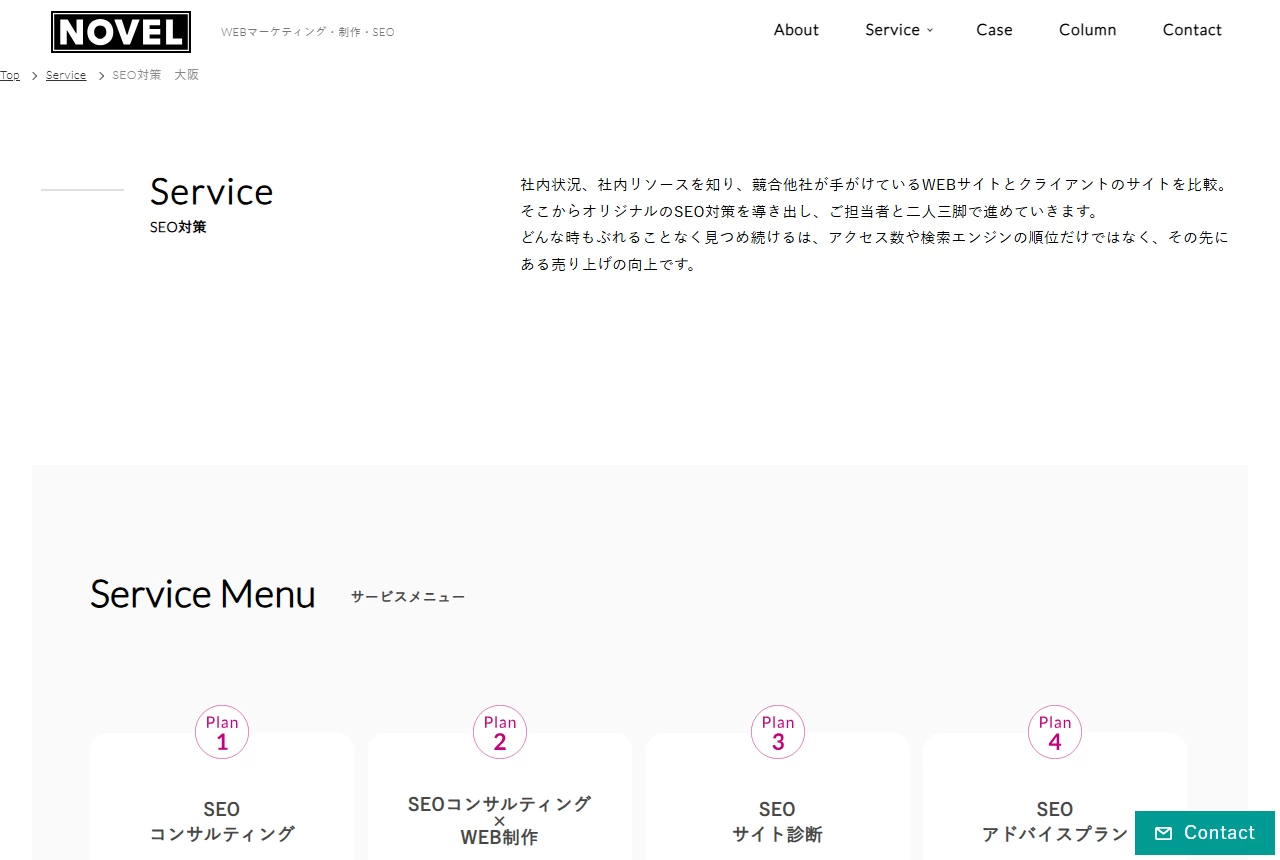The height and width of the screenshot is (860, 1280).
Task: Click the WEBマーケティング・制作・SEO tagline
Action: tap(308, 32)
